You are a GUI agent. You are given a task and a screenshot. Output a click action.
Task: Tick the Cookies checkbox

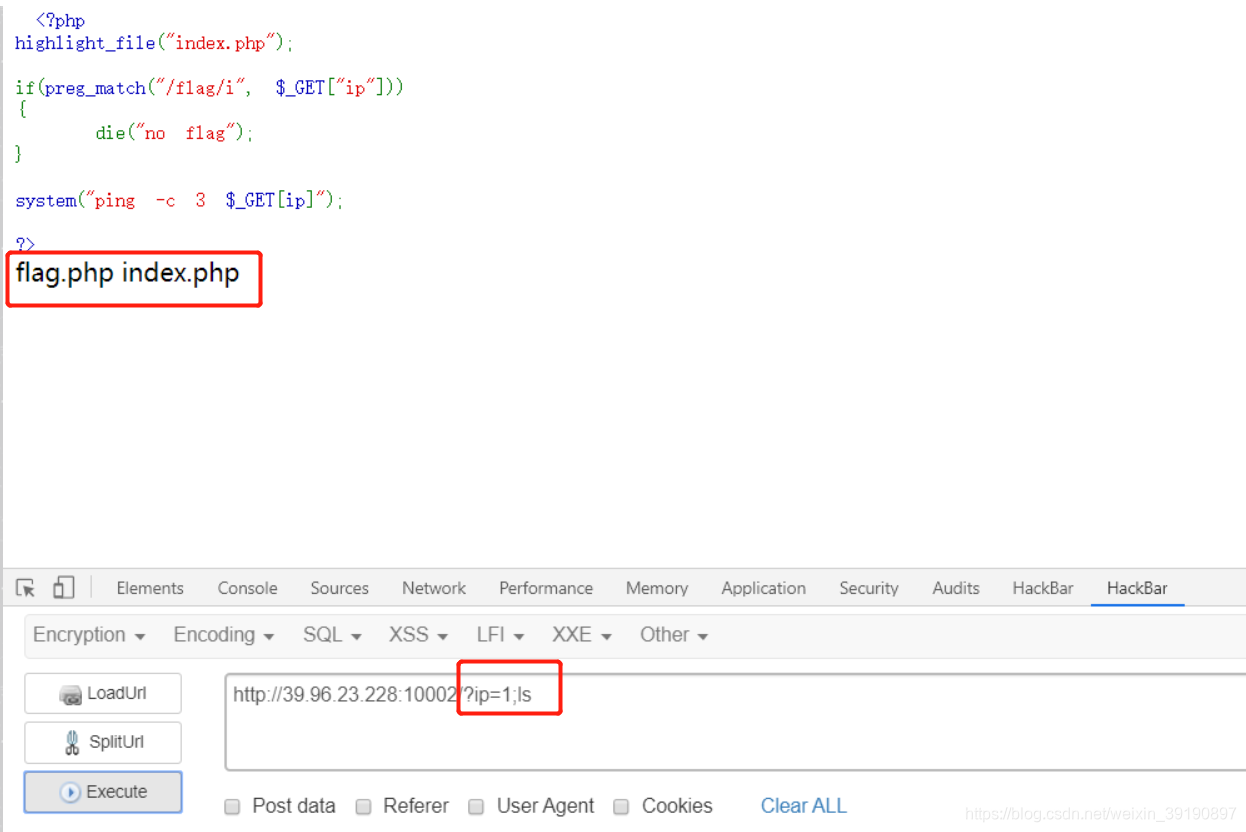coord(621,807)
